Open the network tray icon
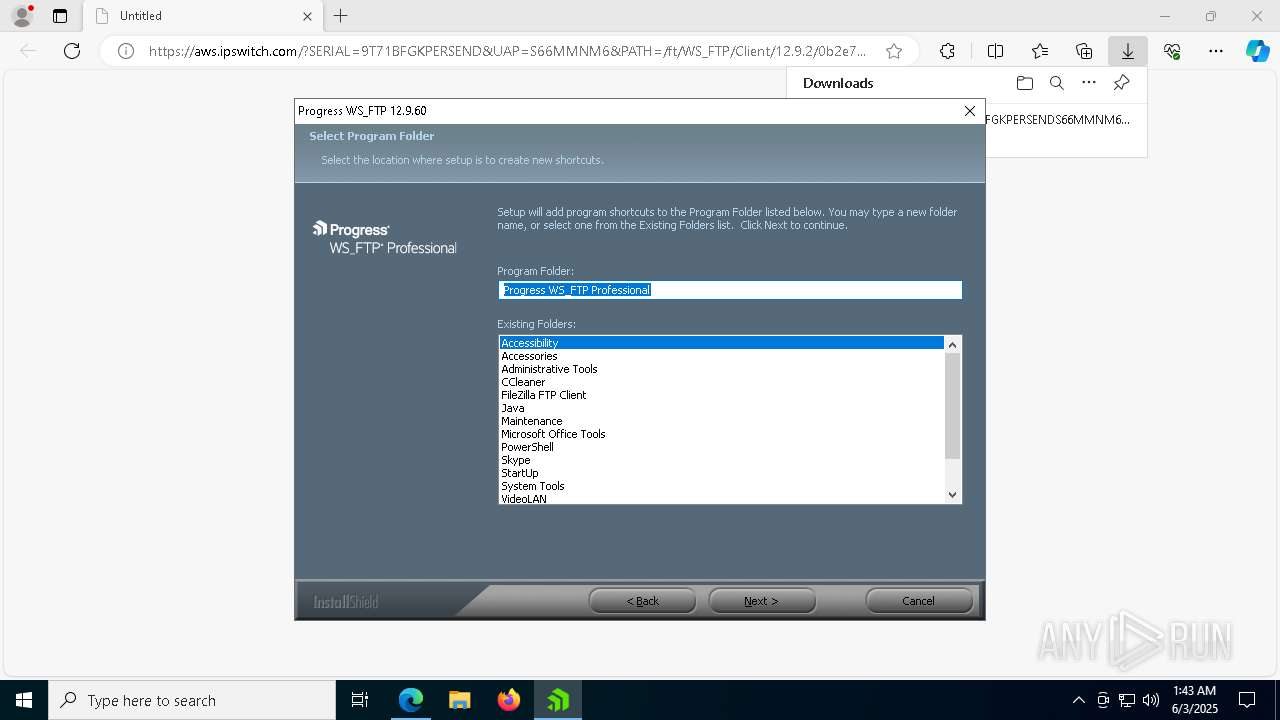1280x720 pixels. pyautogui.click(x=1127, y=700)
